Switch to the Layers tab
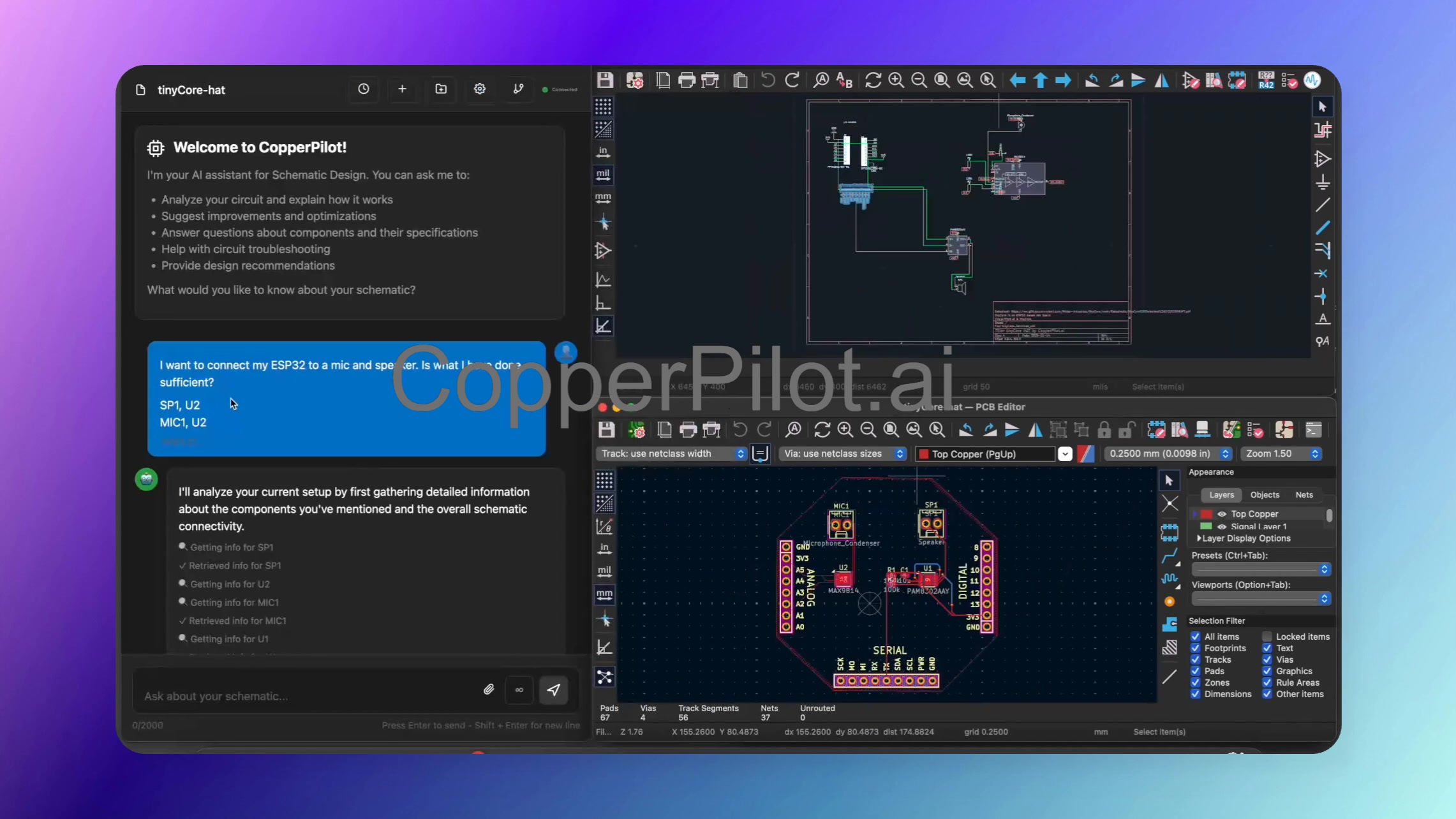The image size is (1456, 819). [x=1221, y=495]
